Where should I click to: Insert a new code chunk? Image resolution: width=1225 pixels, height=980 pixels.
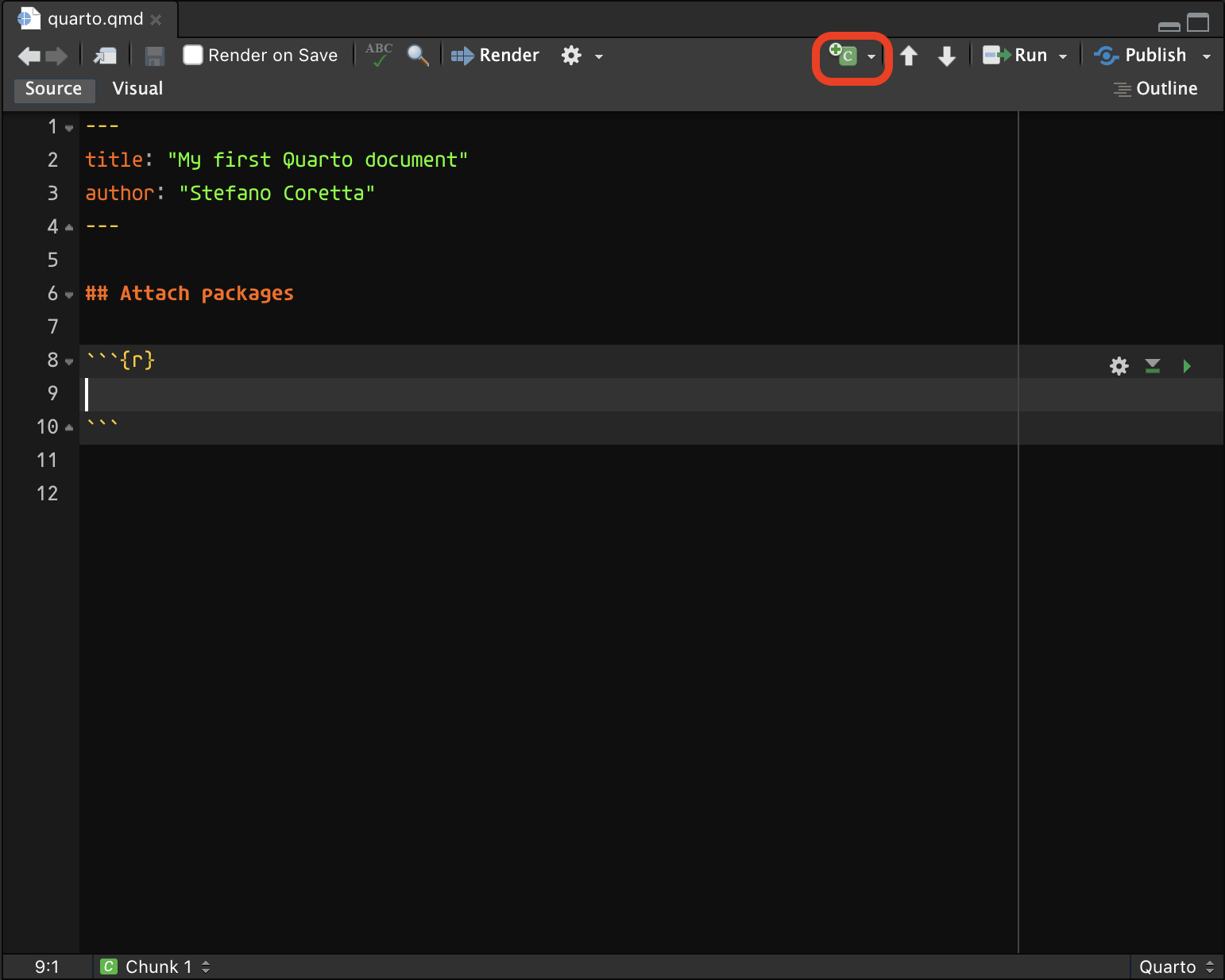click(x=844, y=55)
